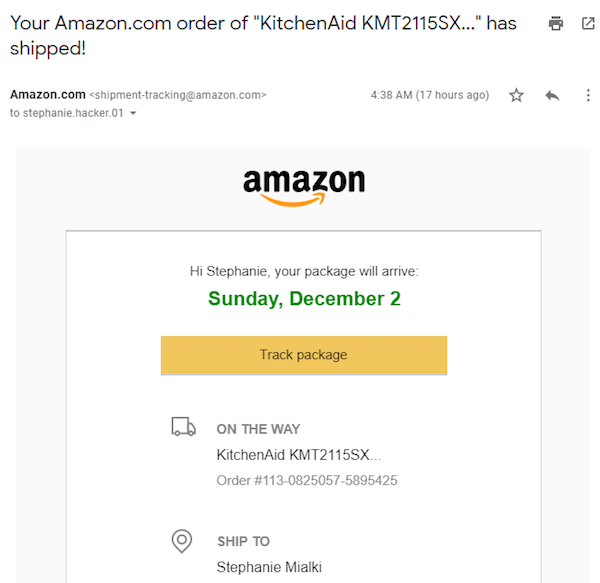Click the ON THE WAY status label
The image size is (600, 583).
tap(258, 429)
